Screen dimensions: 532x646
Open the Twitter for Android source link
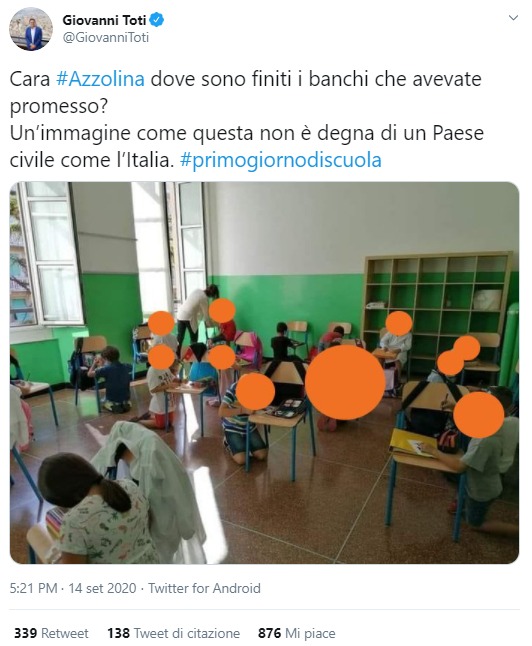[204, 588]
